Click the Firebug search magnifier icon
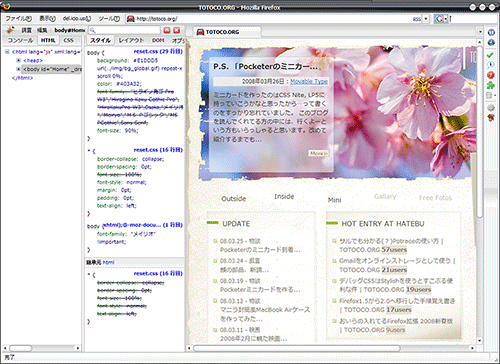 [93, 30]
